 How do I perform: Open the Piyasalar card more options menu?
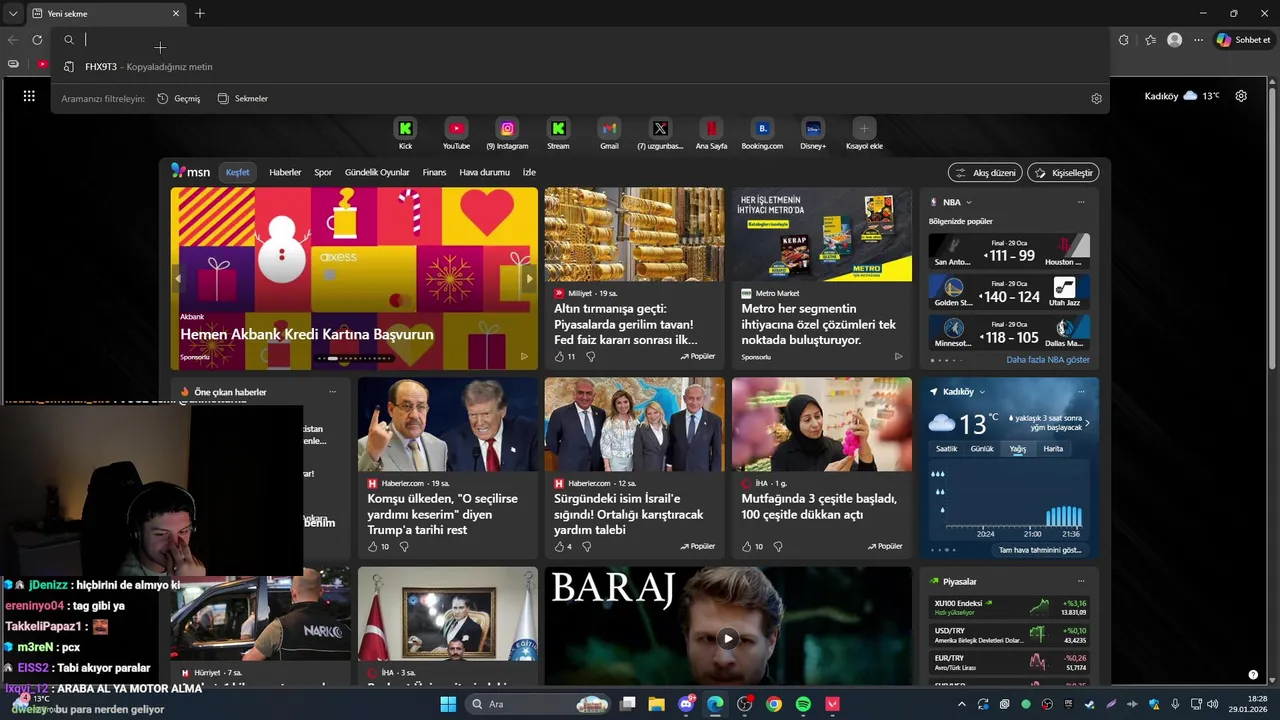(1081, 581)
